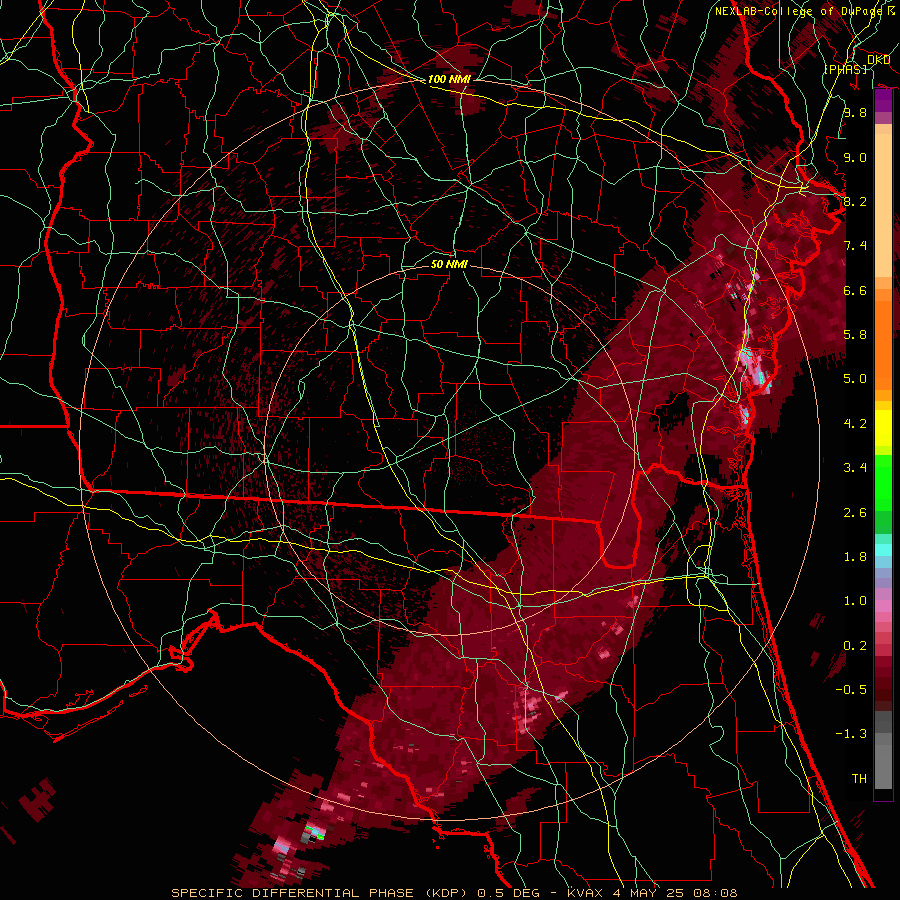Viewport: 900px width, 900px height.
Task: Click the solid orange band in the color bar
Action: tap(883, 344)
